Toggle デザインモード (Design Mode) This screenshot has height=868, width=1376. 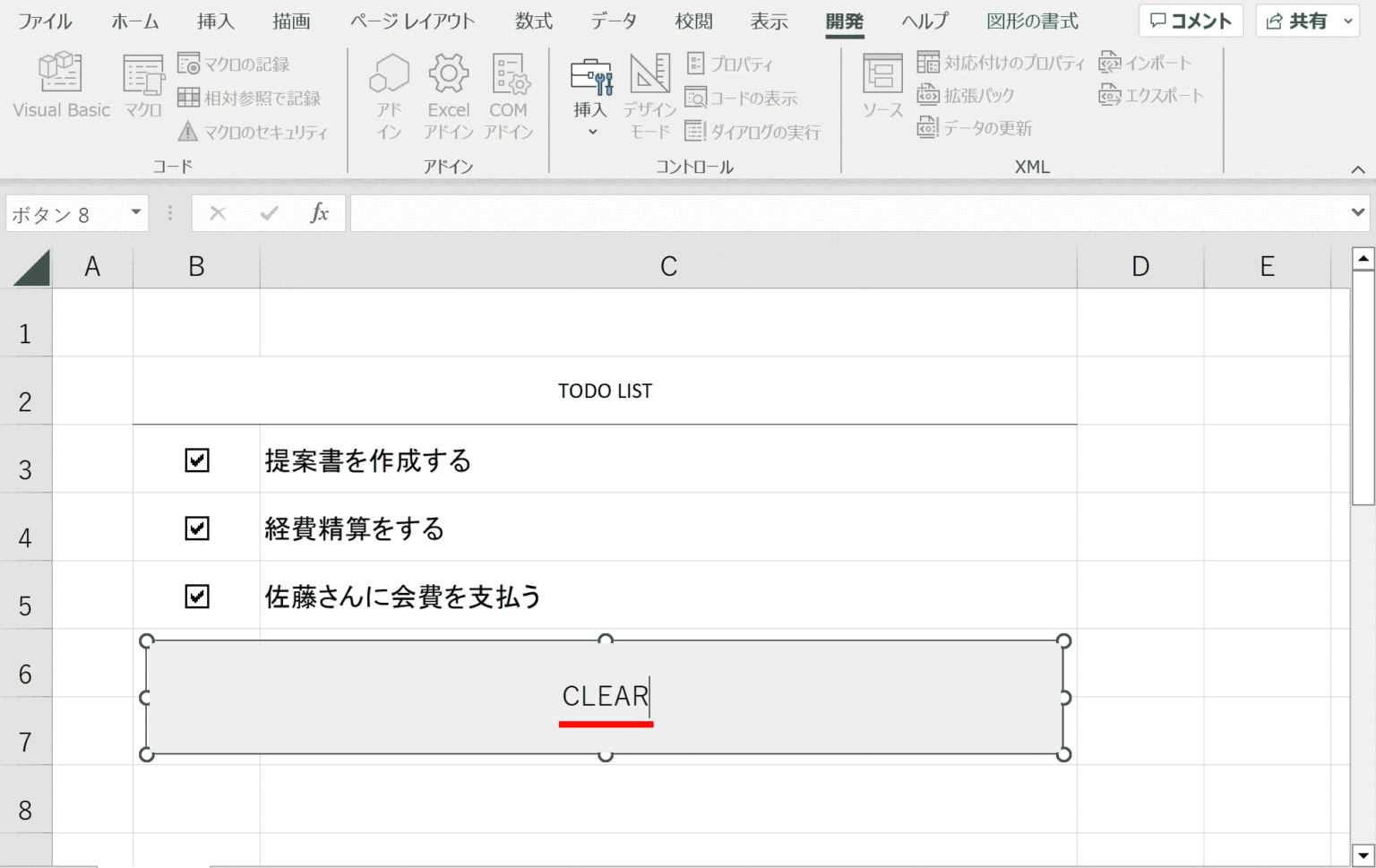click(649, 96)
